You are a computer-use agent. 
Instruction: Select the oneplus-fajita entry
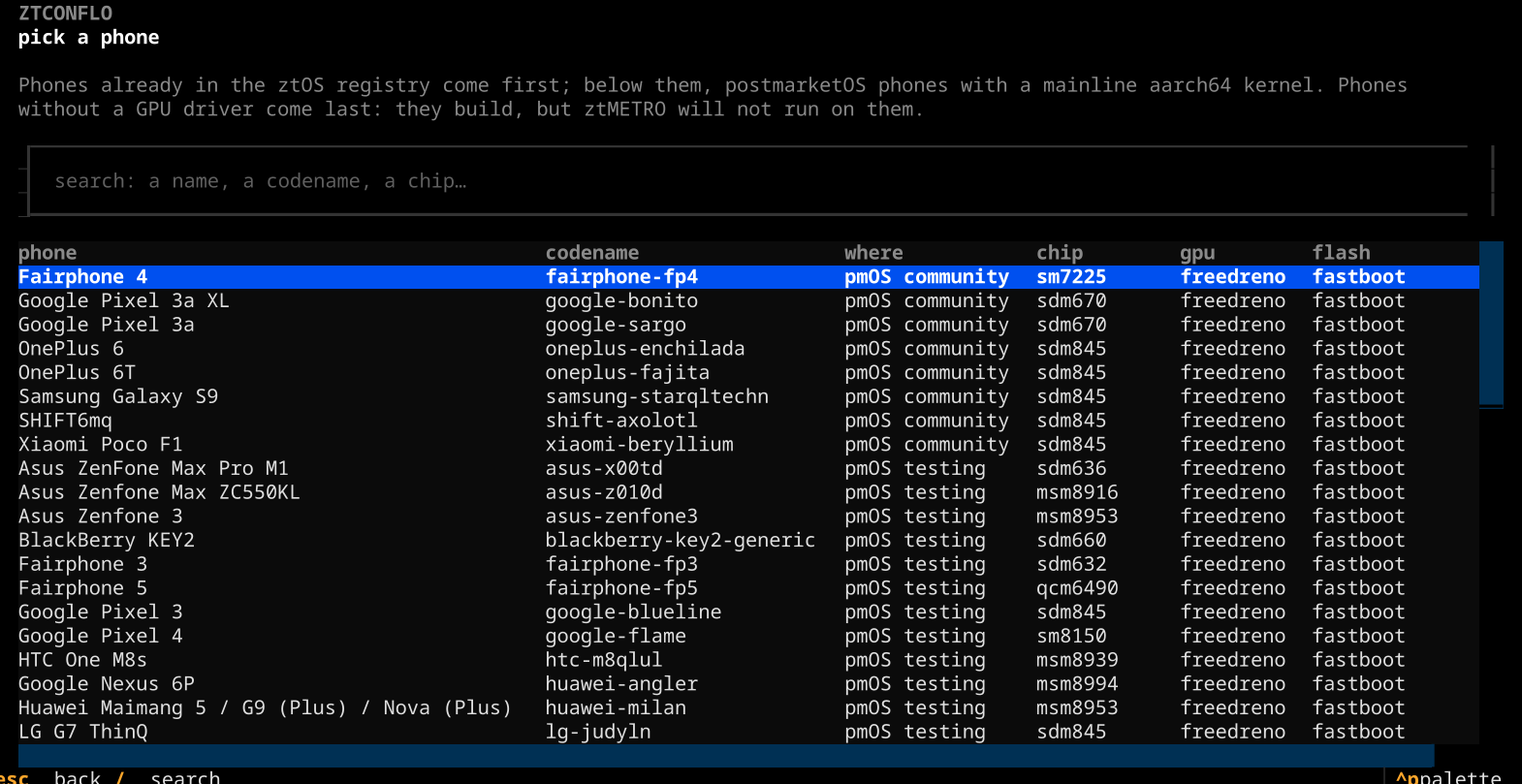[748, 373]
